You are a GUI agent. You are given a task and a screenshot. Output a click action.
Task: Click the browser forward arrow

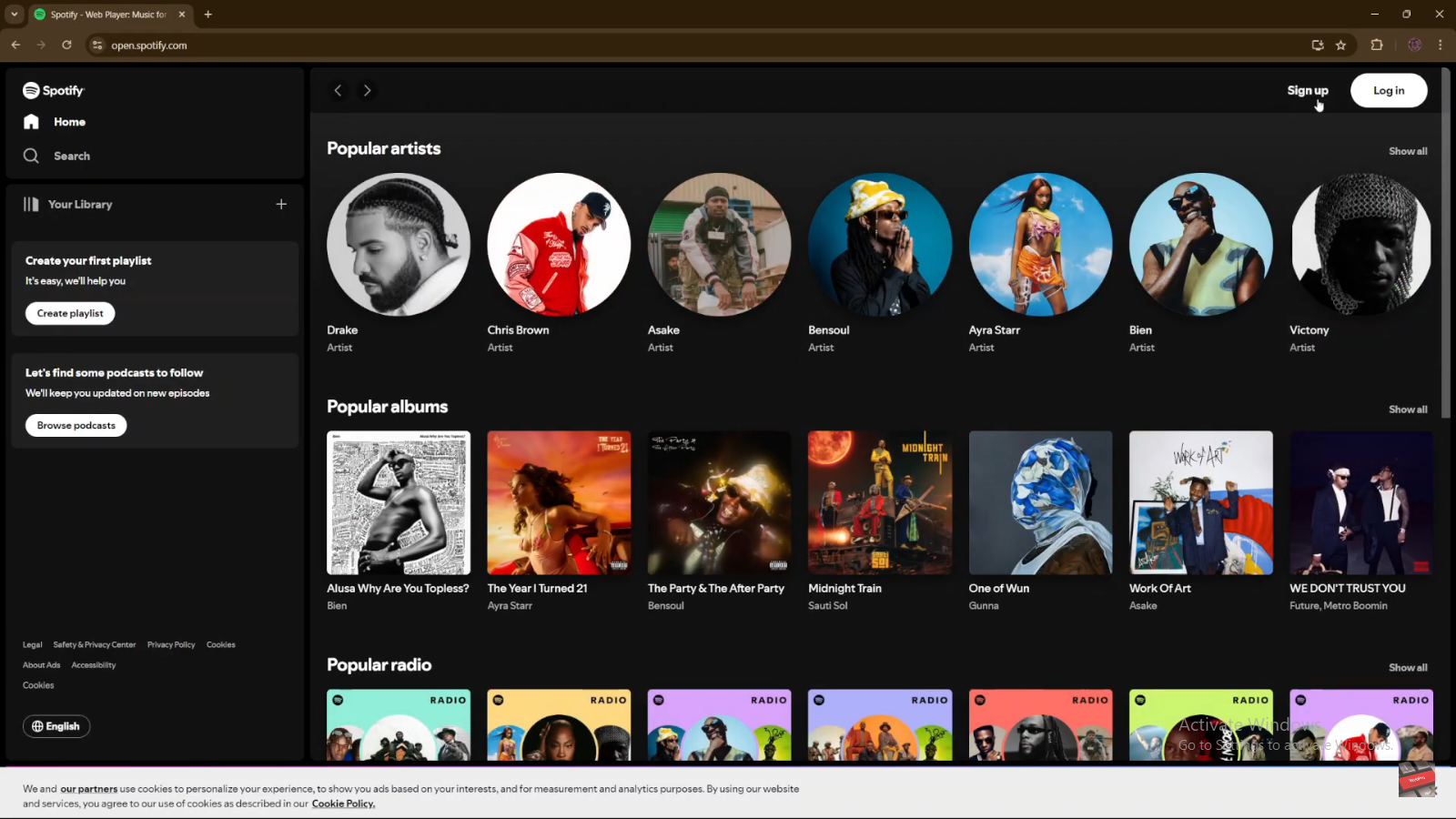(x=41, y=45)
